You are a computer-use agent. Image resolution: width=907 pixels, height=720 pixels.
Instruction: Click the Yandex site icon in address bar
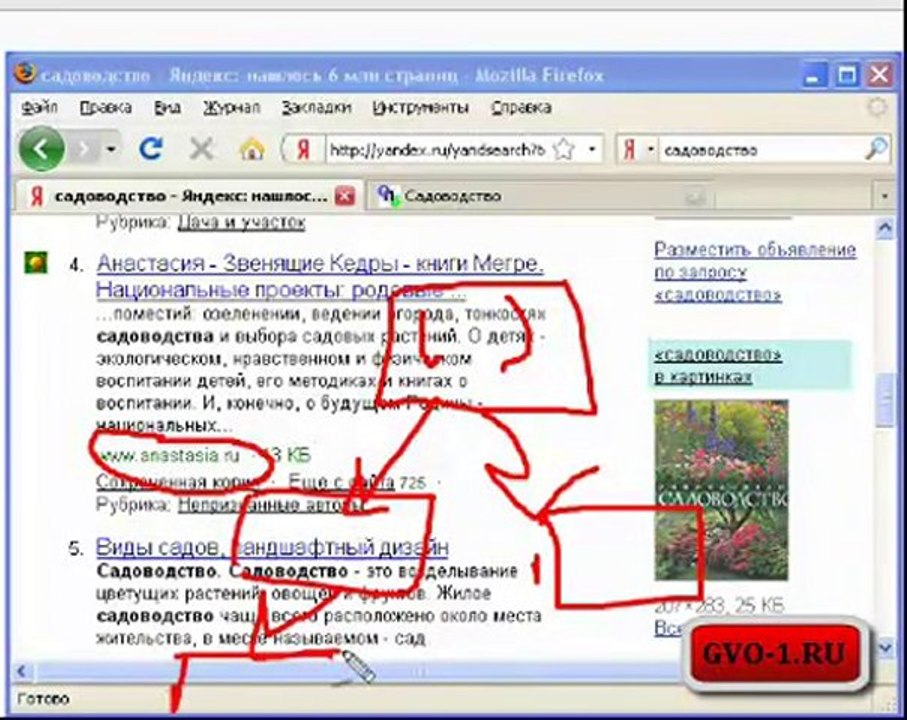tap(303, 150)
